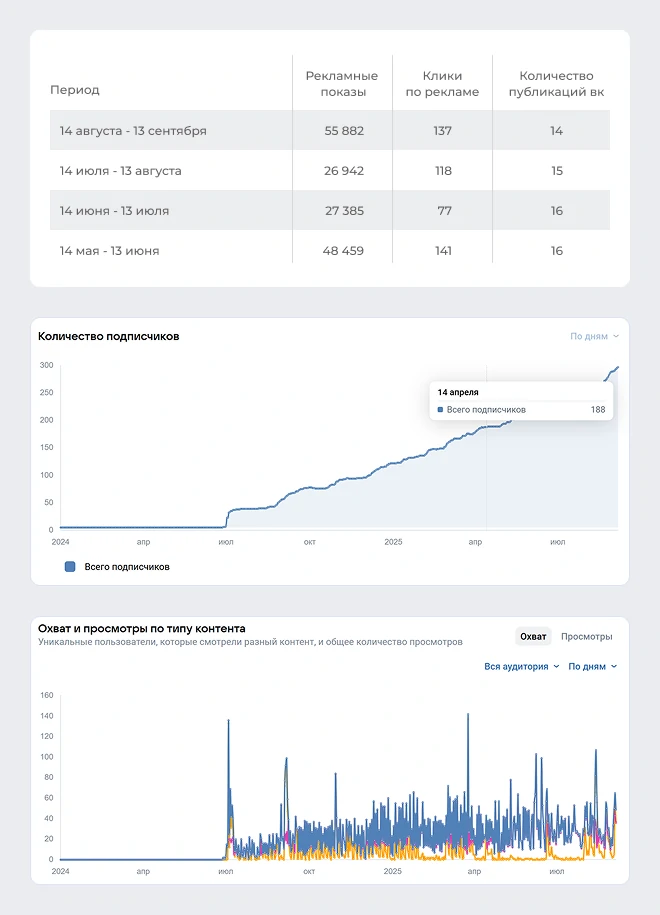Click the "Период" column header
Screen dimensions: 660x915
pyautogui.click(x=75, y=90)
